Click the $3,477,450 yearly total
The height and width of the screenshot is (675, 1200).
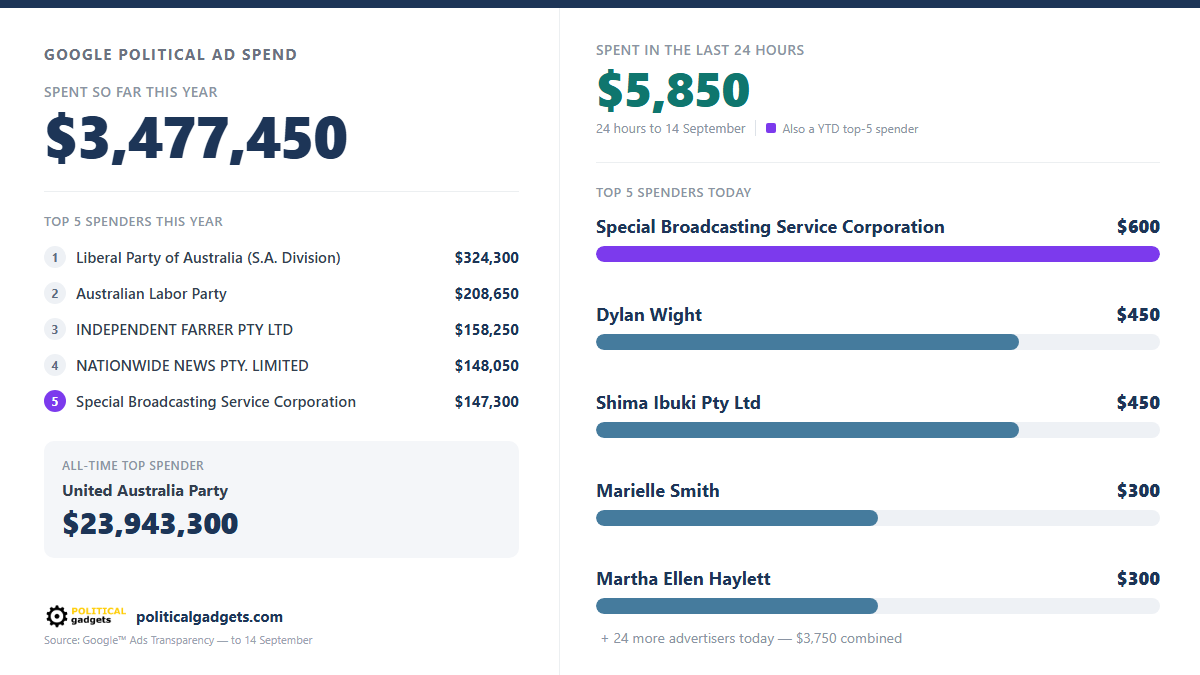click(x=196, y=139)
